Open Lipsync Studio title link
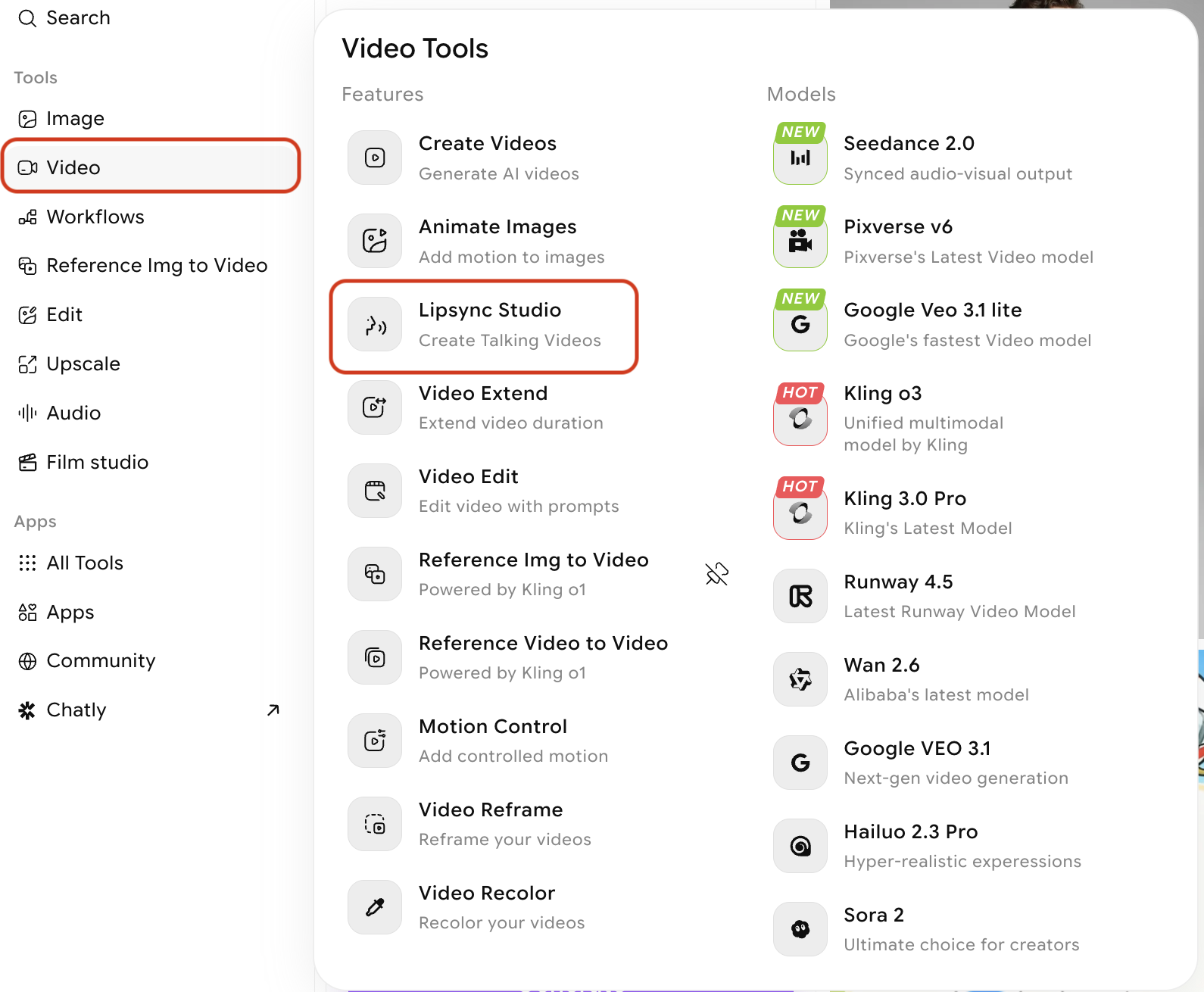The width and height of the screenshot is (1204, 992). 490,310
